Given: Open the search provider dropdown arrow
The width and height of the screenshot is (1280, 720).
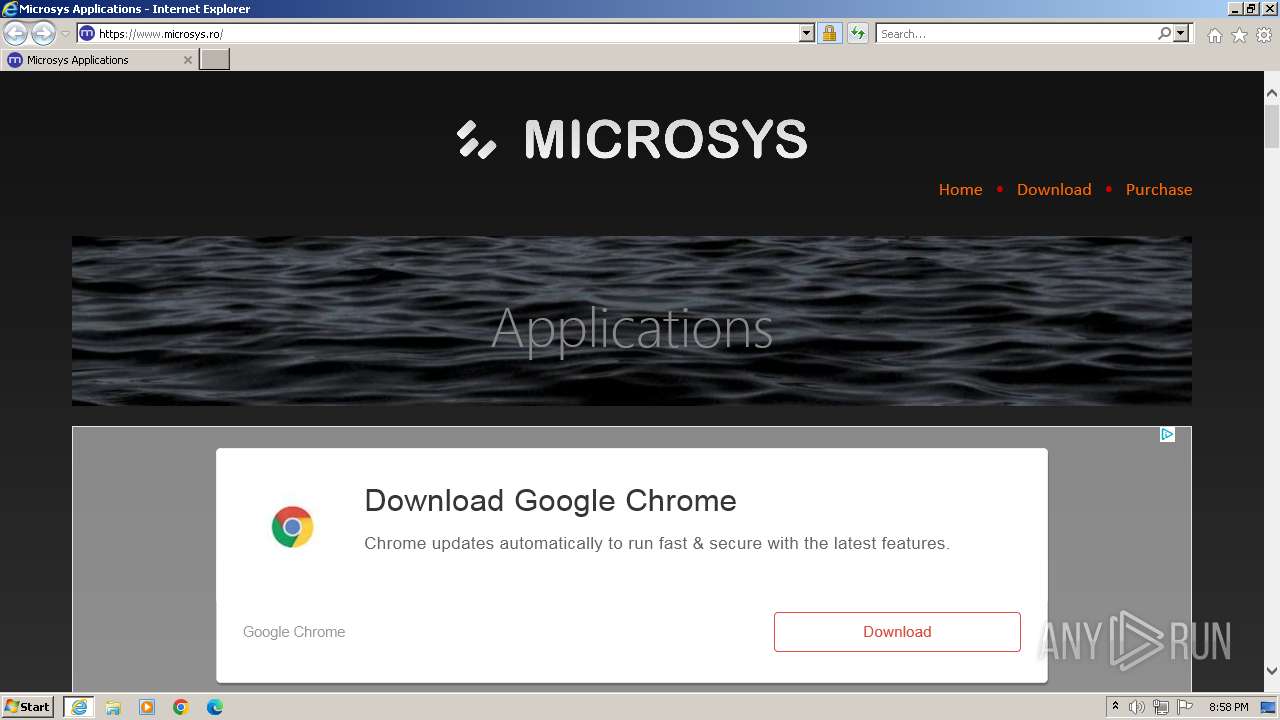Looking at the screenshot, I should tap(1181, 33).
